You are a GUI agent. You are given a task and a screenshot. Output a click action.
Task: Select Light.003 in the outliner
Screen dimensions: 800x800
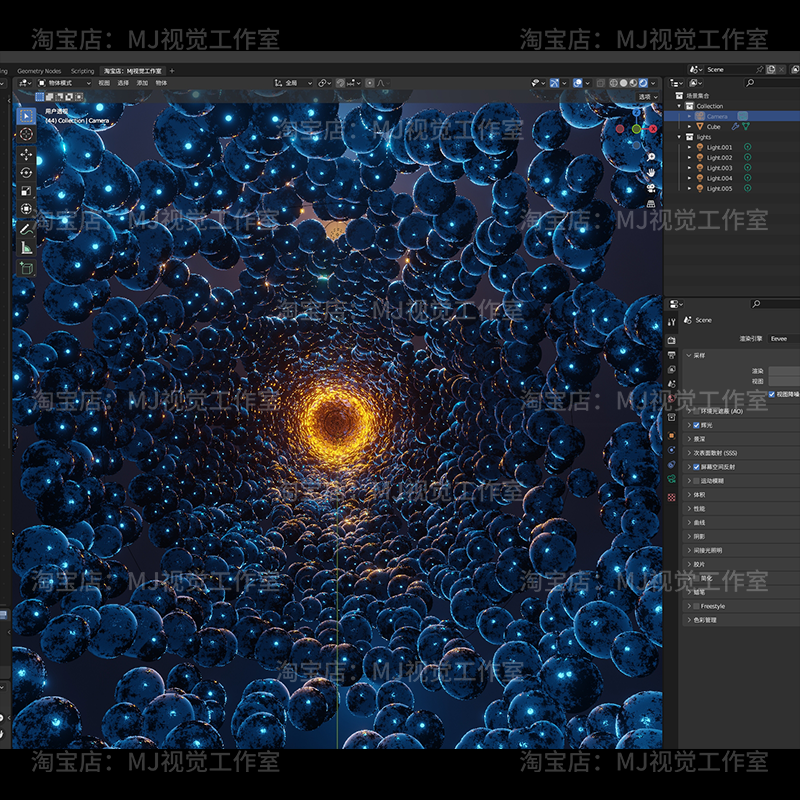point(719,168)
